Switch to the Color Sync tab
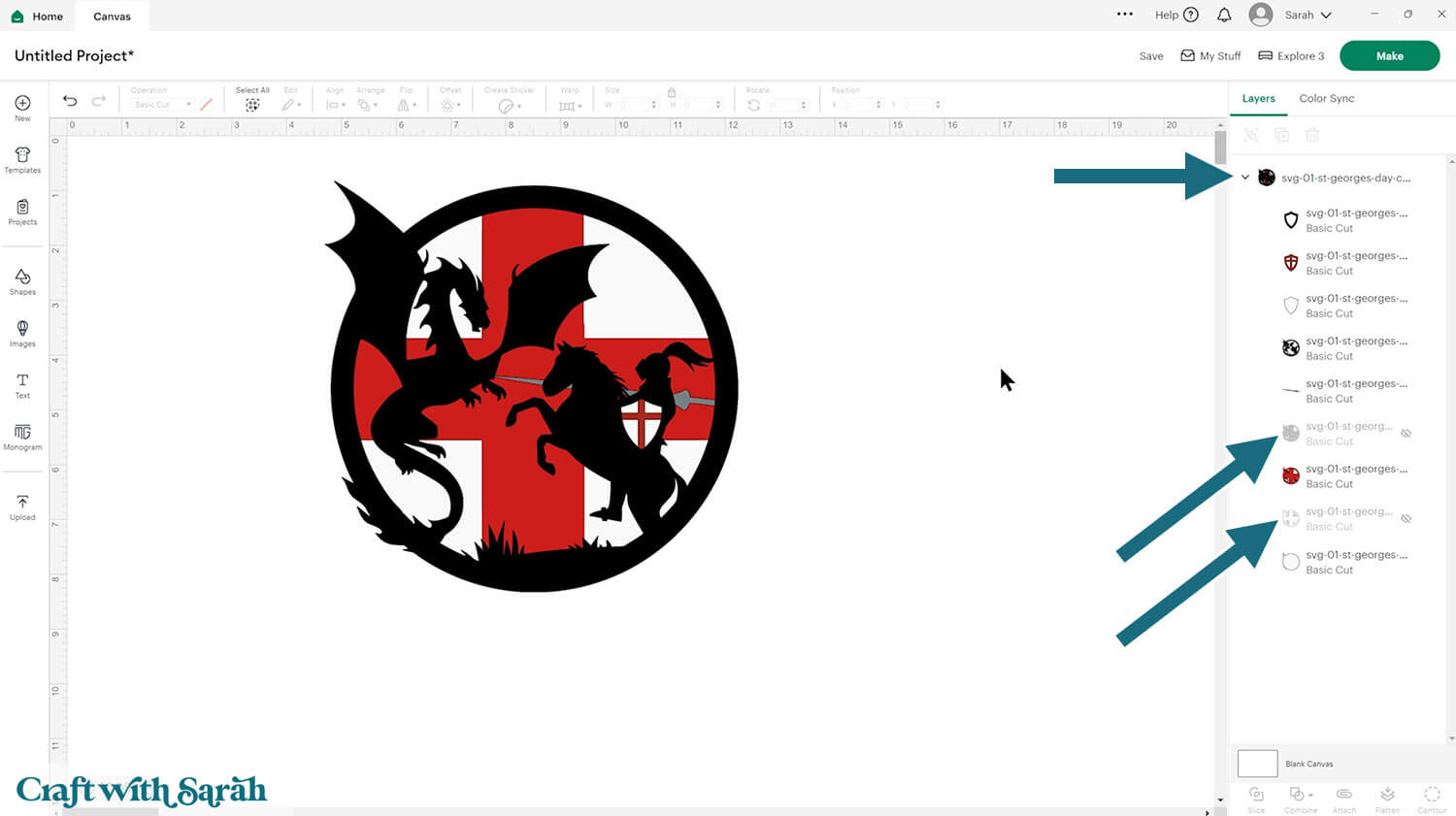The image size is (1456, 816). 1326,98
